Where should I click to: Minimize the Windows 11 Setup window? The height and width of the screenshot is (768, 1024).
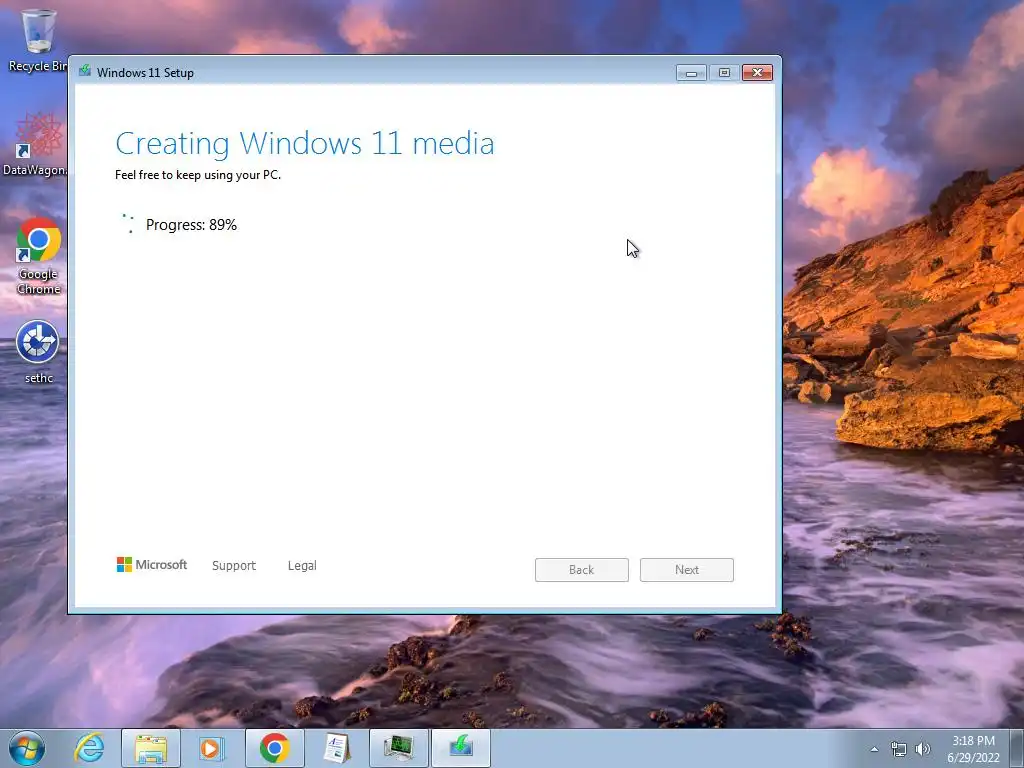pyautogui.click(x=692, y=72)
